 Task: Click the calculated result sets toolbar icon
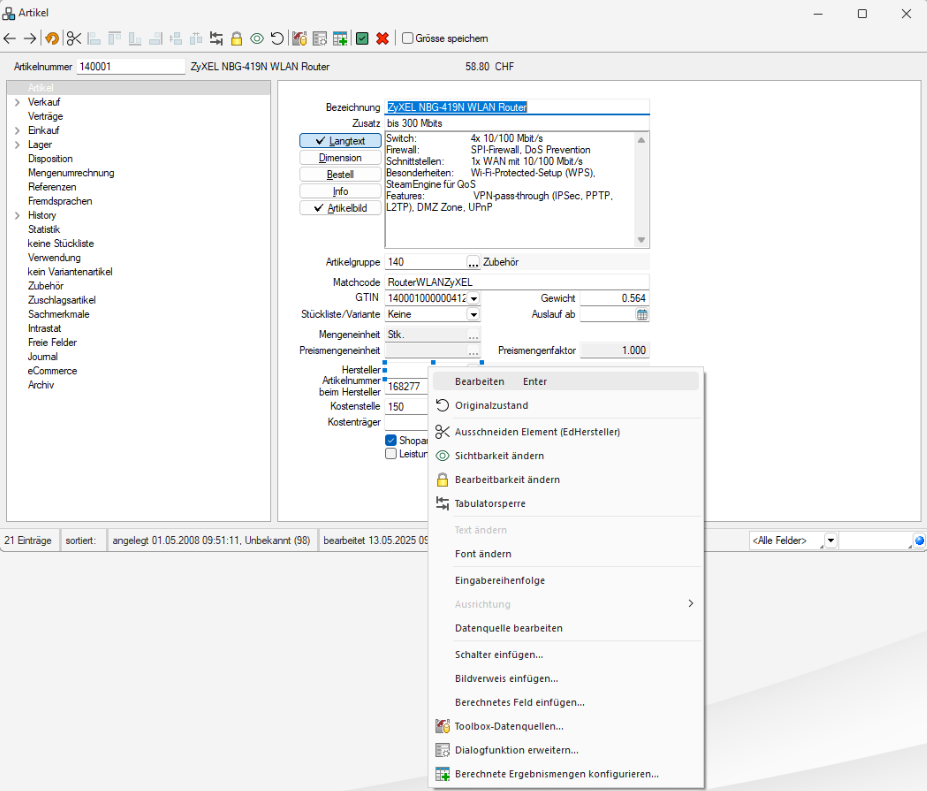click(x=341, y=38)
